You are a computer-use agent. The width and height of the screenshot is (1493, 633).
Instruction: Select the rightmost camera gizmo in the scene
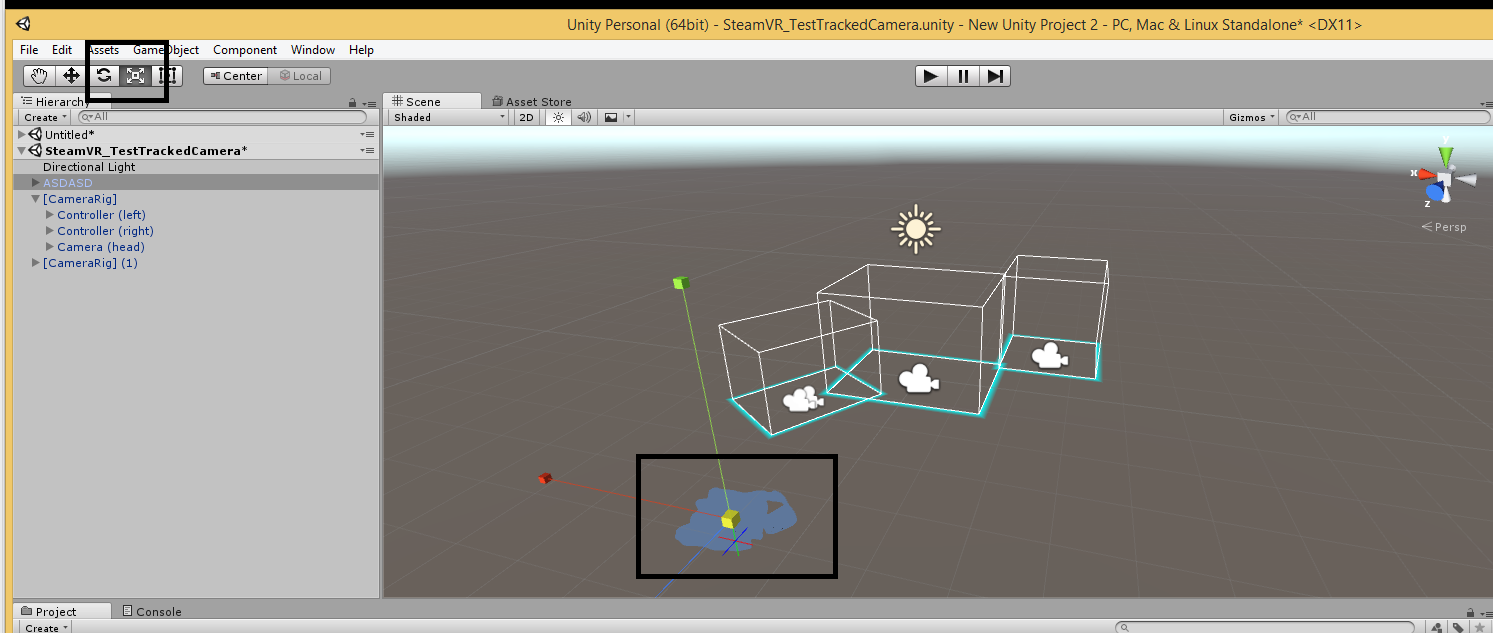1049,355
